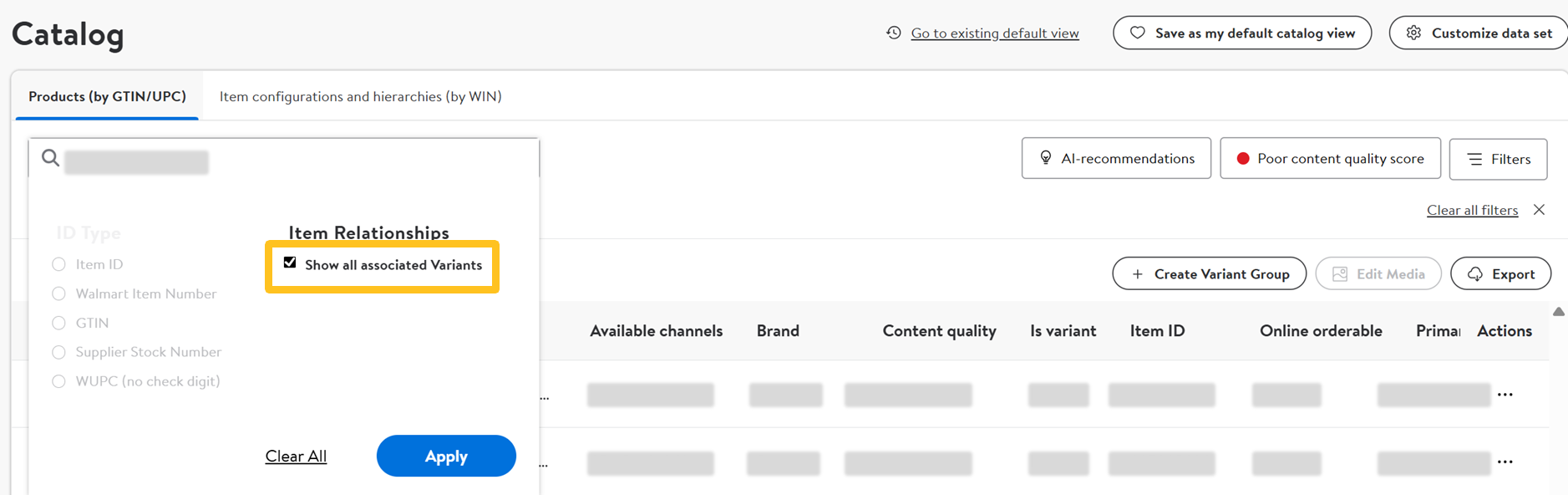Image resolution: width=1568 pixels, height=495 pixels.
Task: Close the Clear all filters X icon
Action: (1539, 210)
